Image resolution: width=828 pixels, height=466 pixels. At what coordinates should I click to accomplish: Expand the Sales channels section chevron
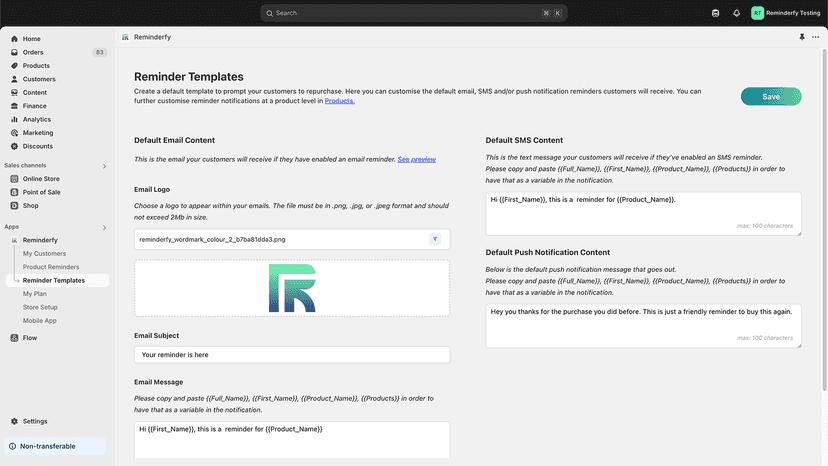pos(104,166)
